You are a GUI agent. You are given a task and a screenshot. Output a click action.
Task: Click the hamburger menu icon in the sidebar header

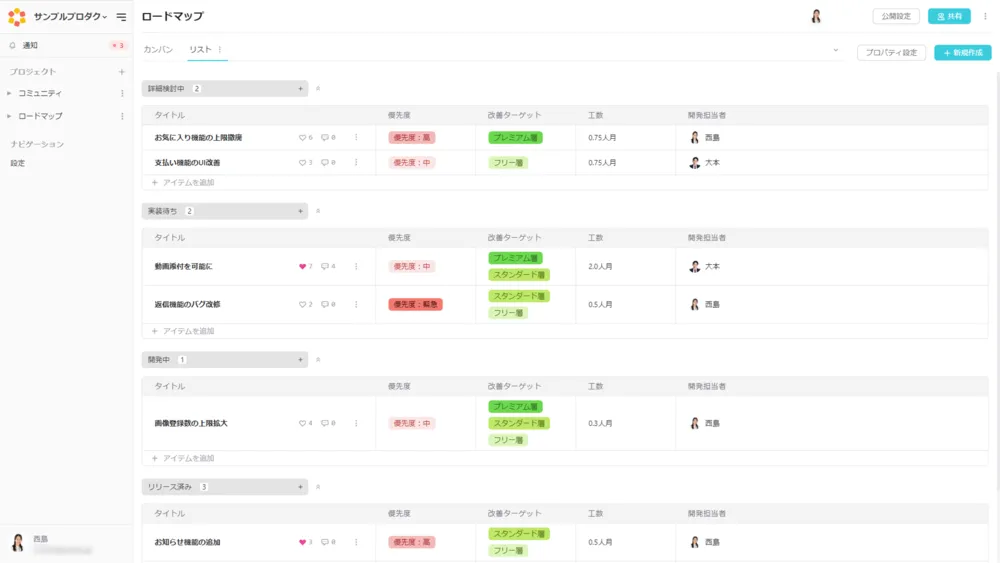tap(121, 17)
